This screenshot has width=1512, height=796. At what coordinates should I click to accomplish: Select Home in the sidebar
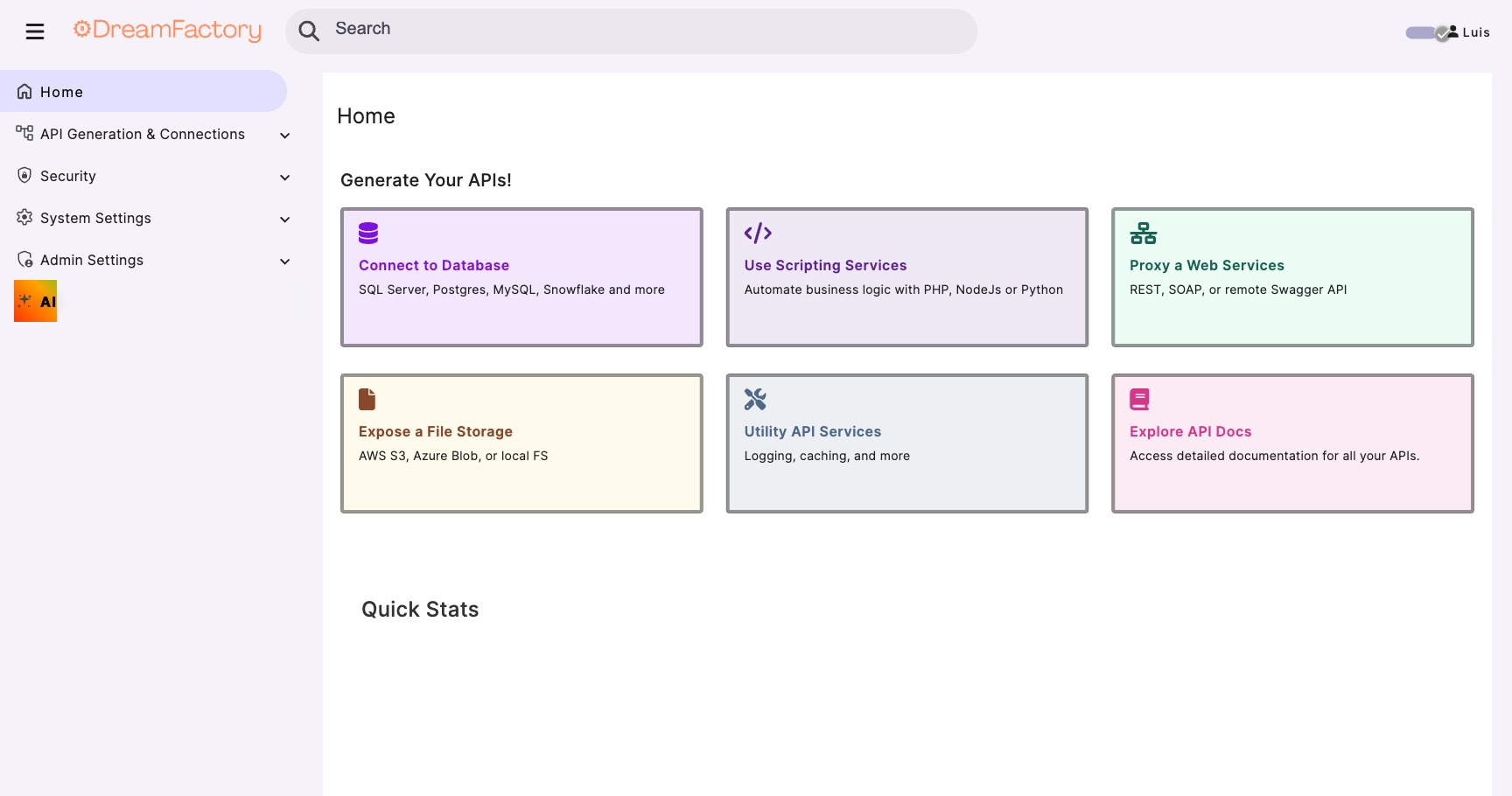coord(61,91)
